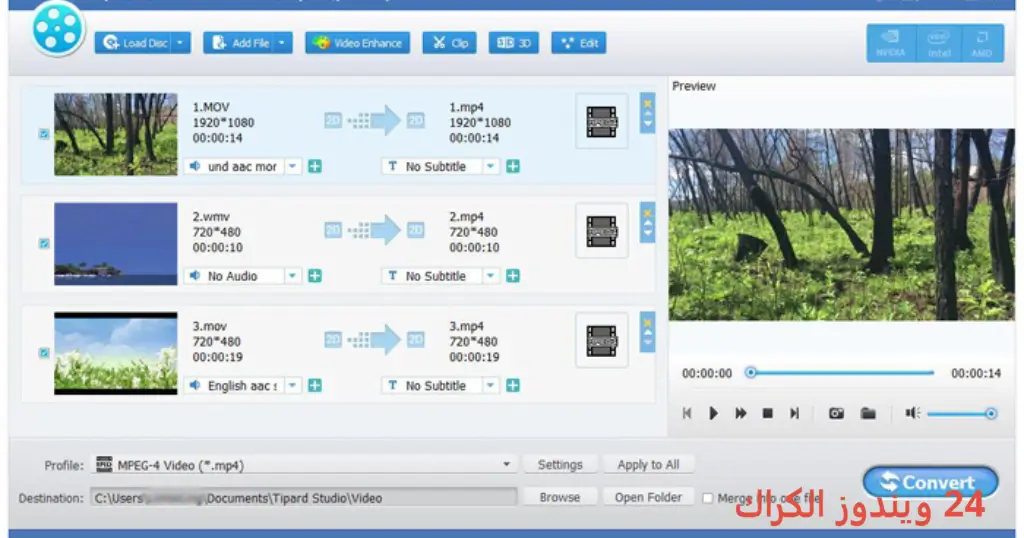This screenshot has width=1024, height=538.
Task: Open output format film icon for 1.mp4
Action: pyautogui.click(x=601, y=121)
